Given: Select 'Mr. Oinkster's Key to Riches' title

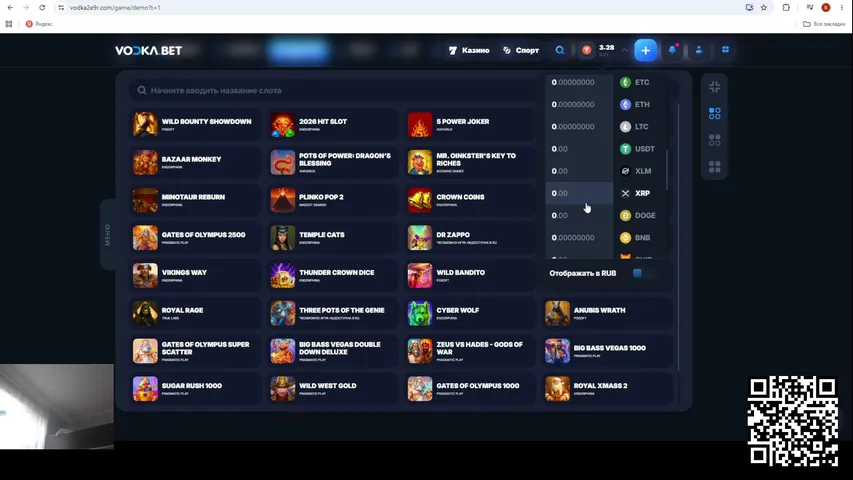Looking at the screenshot, I should click(x=476, y=159).
